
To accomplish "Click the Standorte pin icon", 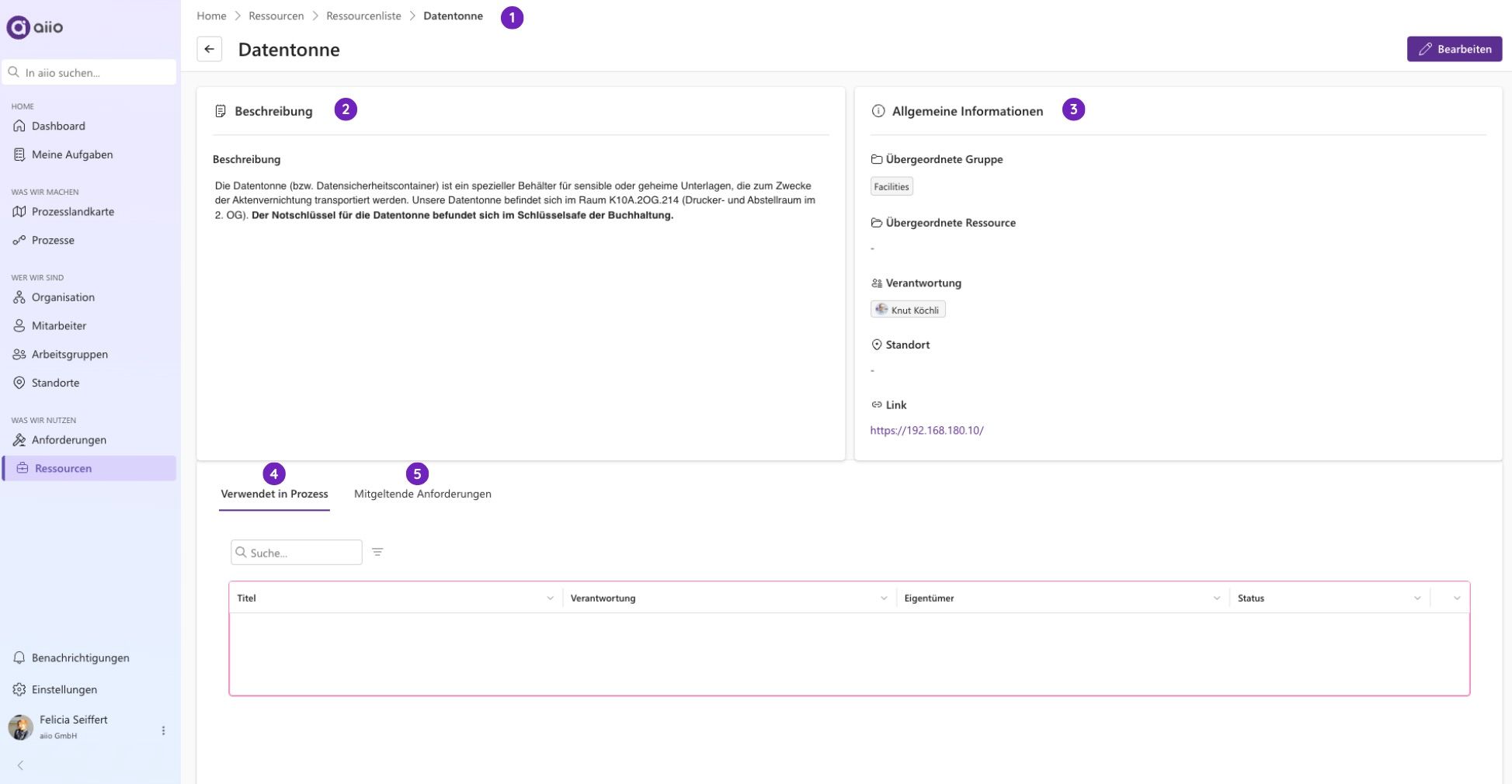I will pyautogui.click(x=19, y=383).
